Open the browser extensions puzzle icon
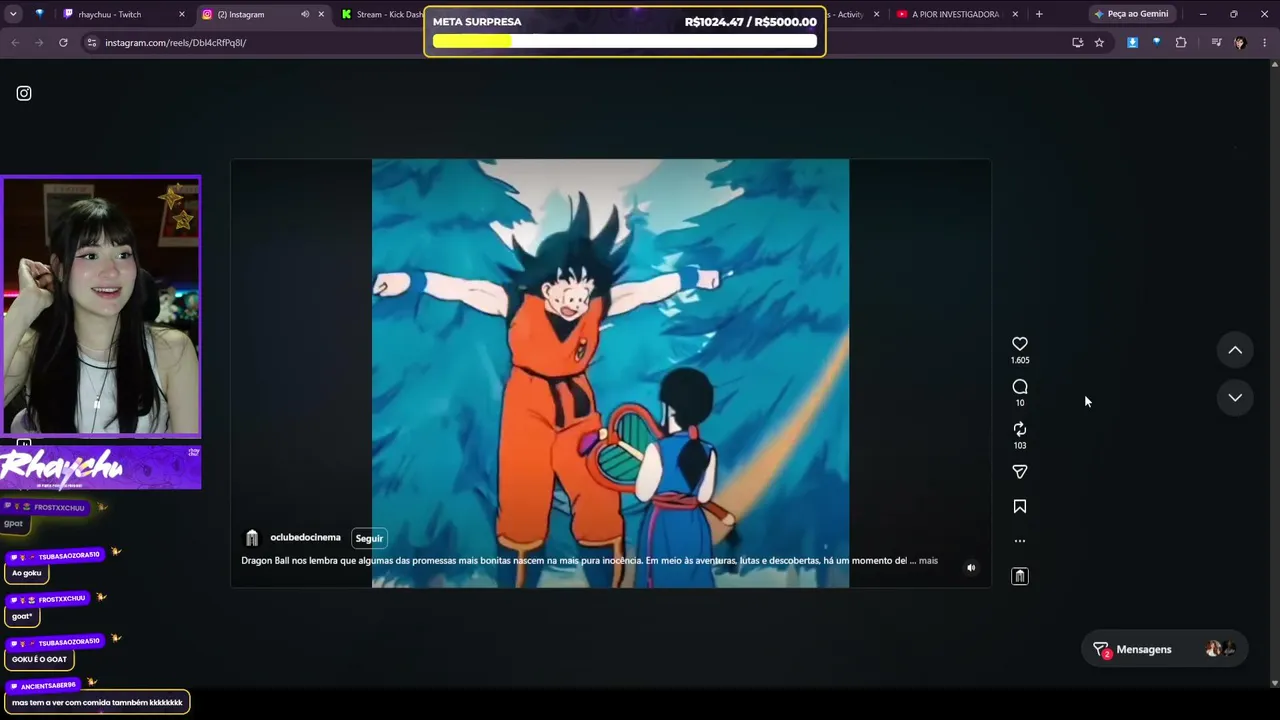The width and height of the screenshot is (1280, 720). click(1181, 42)
